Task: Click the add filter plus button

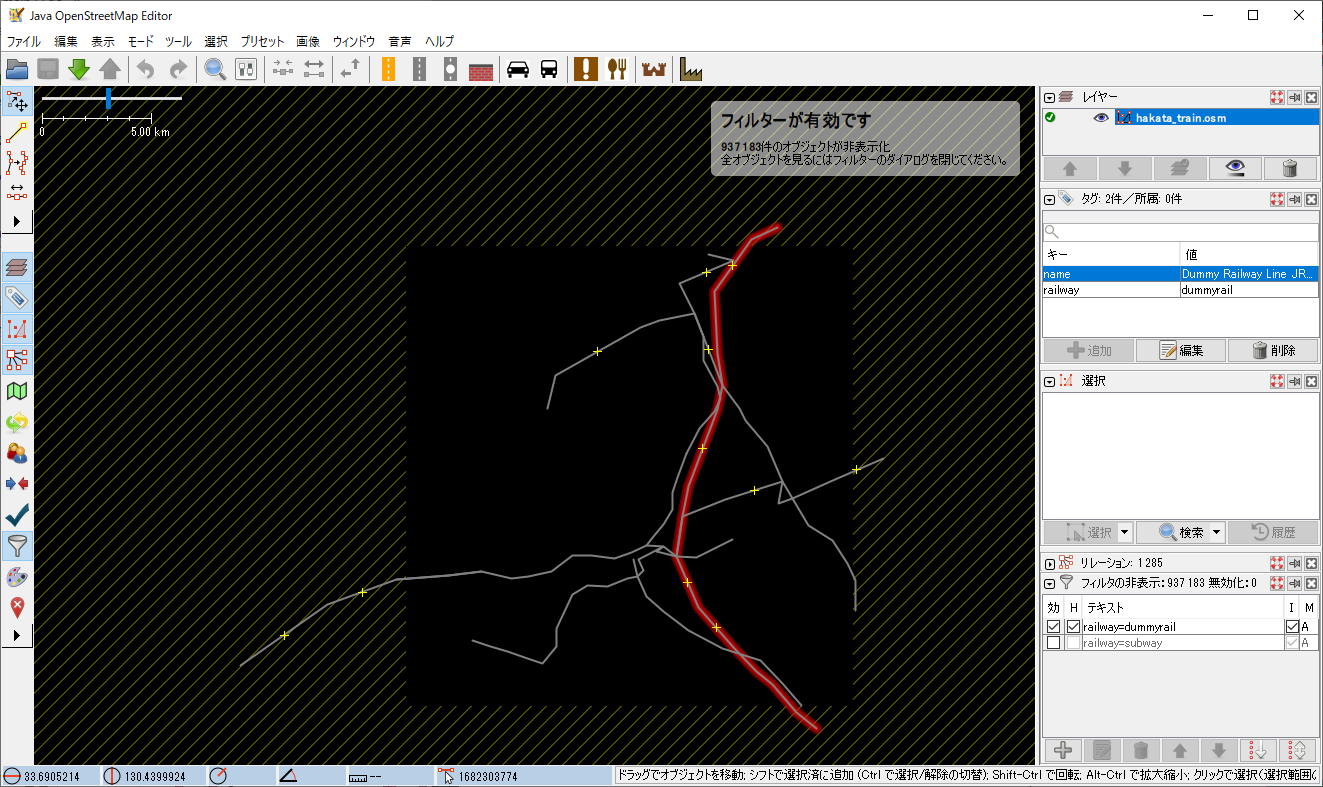Action: click(1063, 750)
